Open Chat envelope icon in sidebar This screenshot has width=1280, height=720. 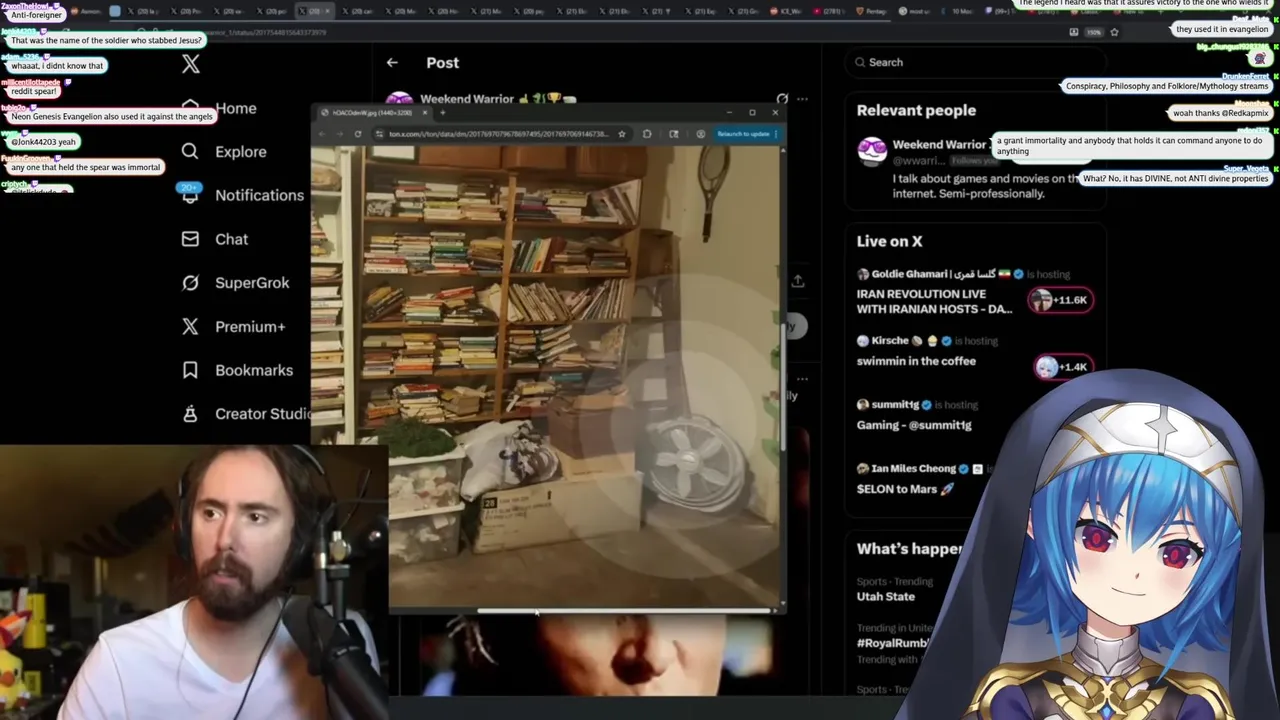(x=190, y=239)
